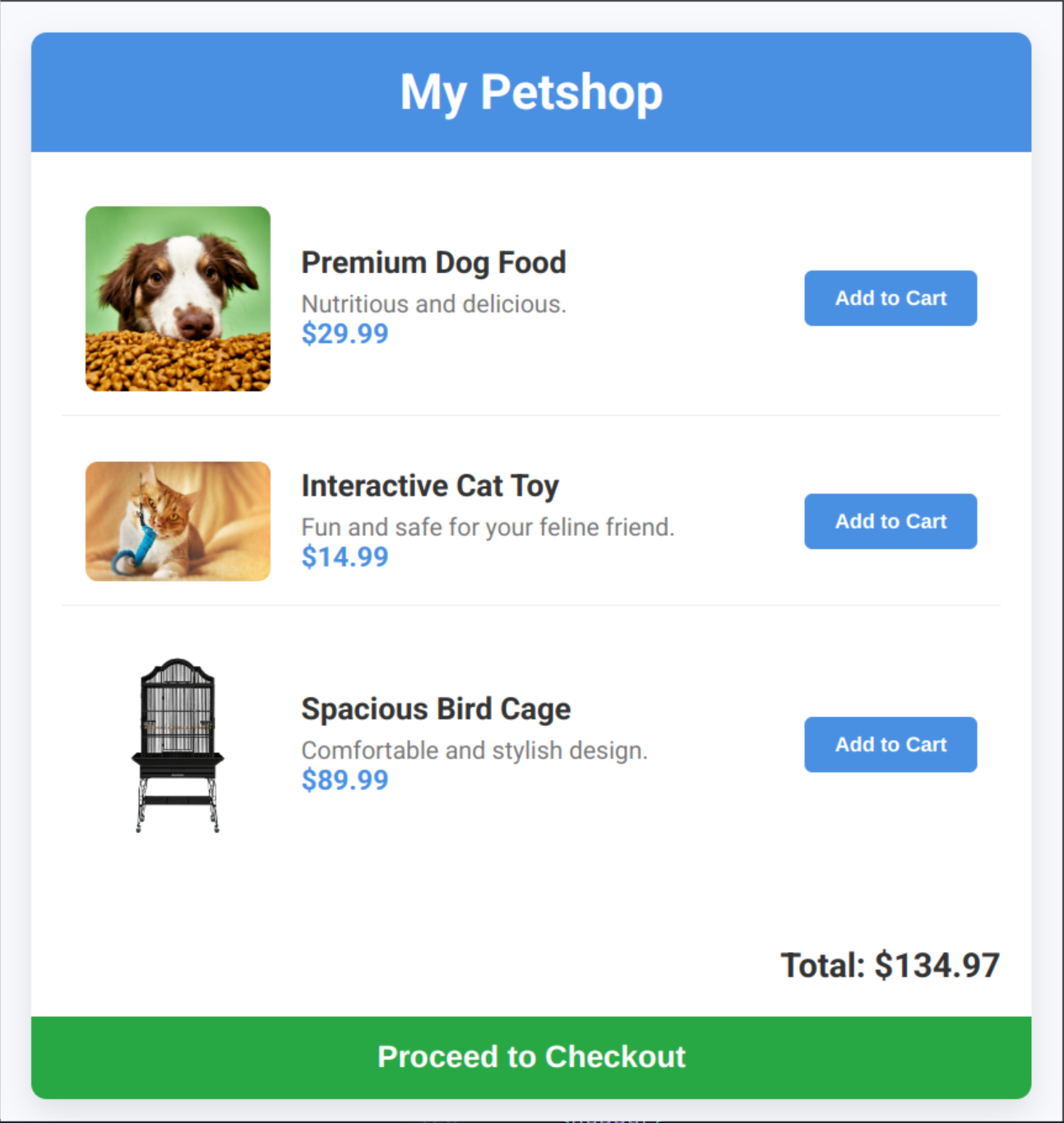The height and width of the screenshot is (1123, 1064).
Task: Click the Spacious Bird Cage product image
Action: (178, 745)
